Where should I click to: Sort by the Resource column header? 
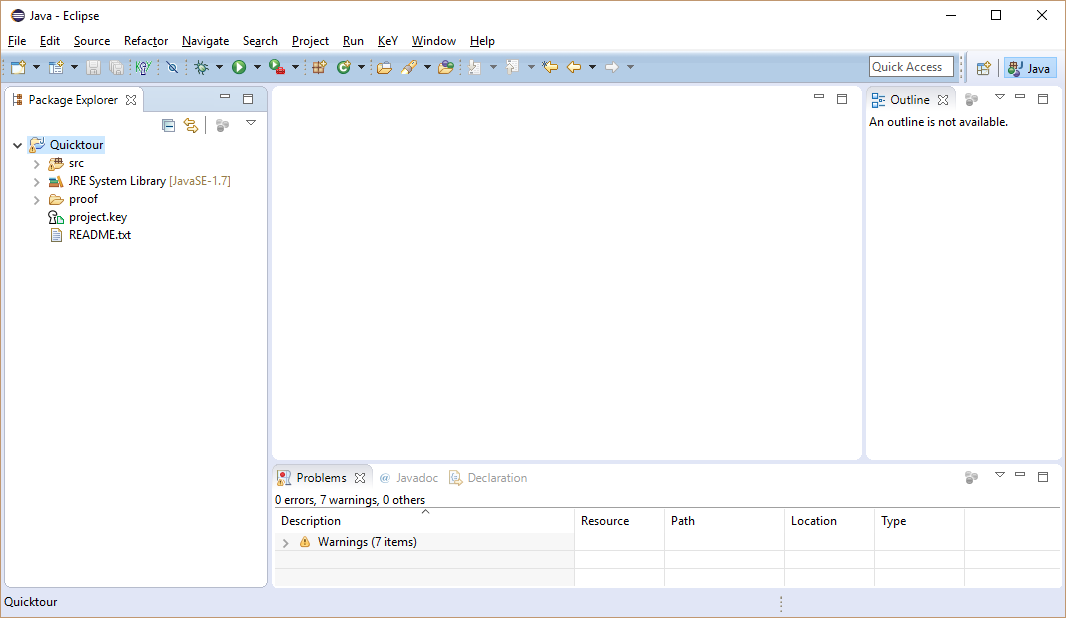pyautogui.click(x=619, y=521)
